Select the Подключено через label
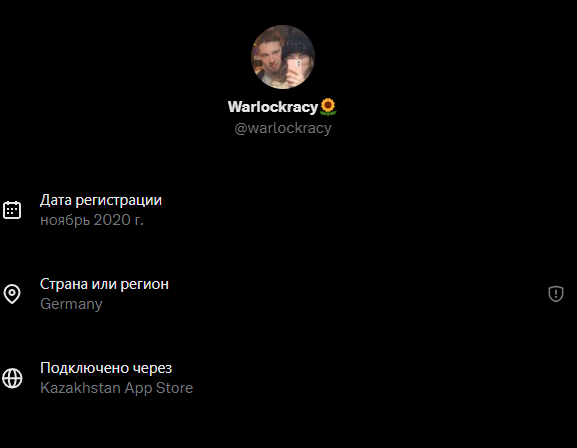 coord(106,368)
